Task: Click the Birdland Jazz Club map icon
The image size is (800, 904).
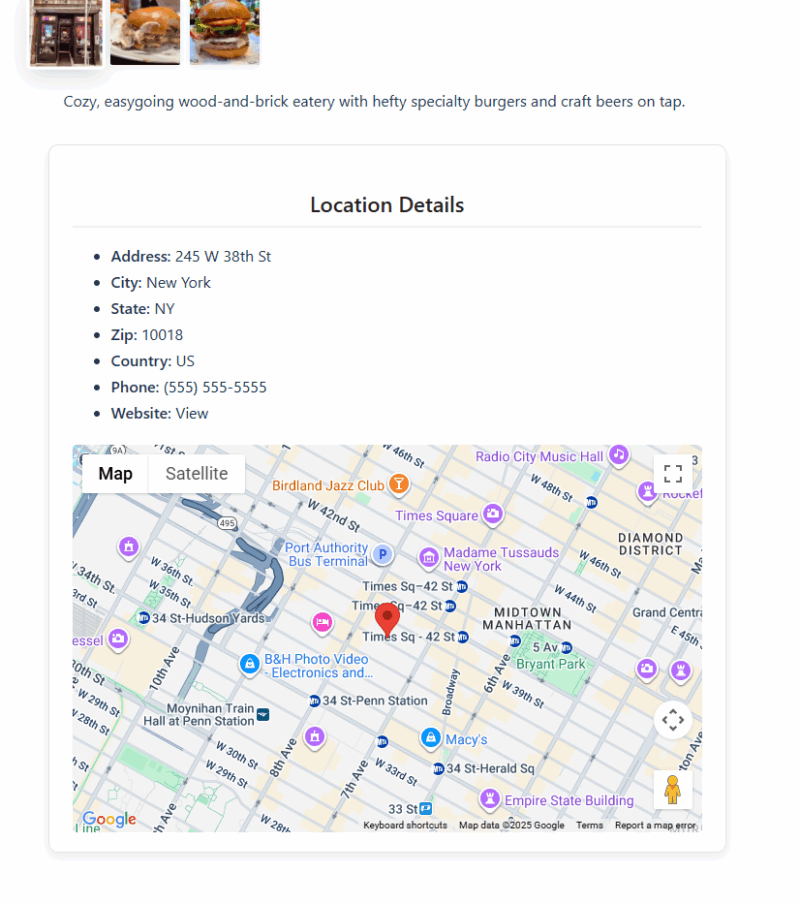Action: pyautogui.click(x=399, y=485)
